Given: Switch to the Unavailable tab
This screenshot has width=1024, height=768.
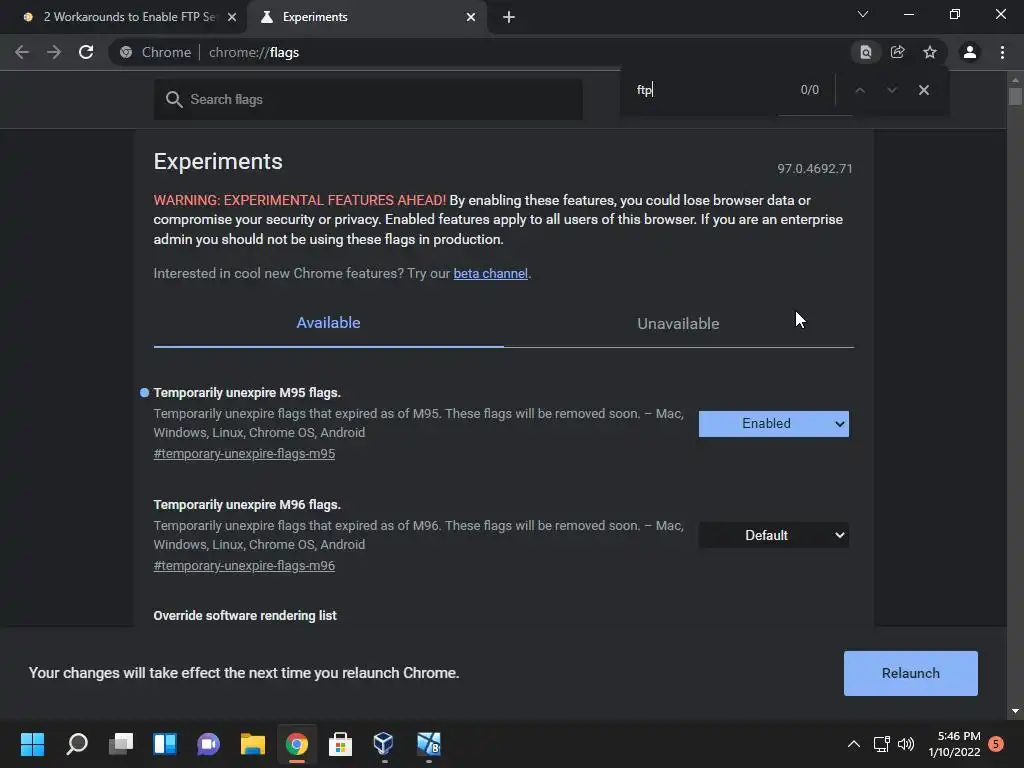Looking at the screenshot, I should click(679, 323).
